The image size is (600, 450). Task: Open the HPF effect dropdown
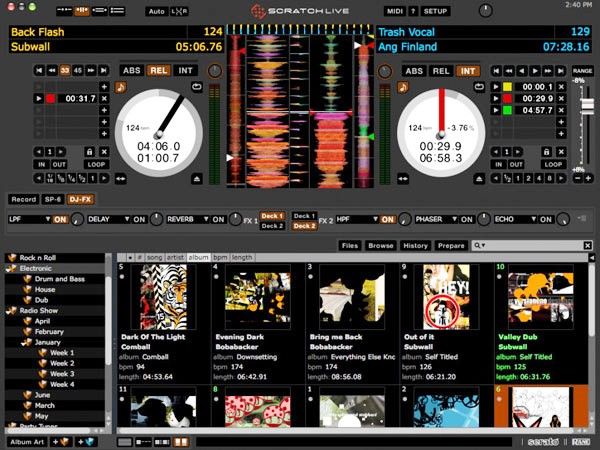(357, 219)
